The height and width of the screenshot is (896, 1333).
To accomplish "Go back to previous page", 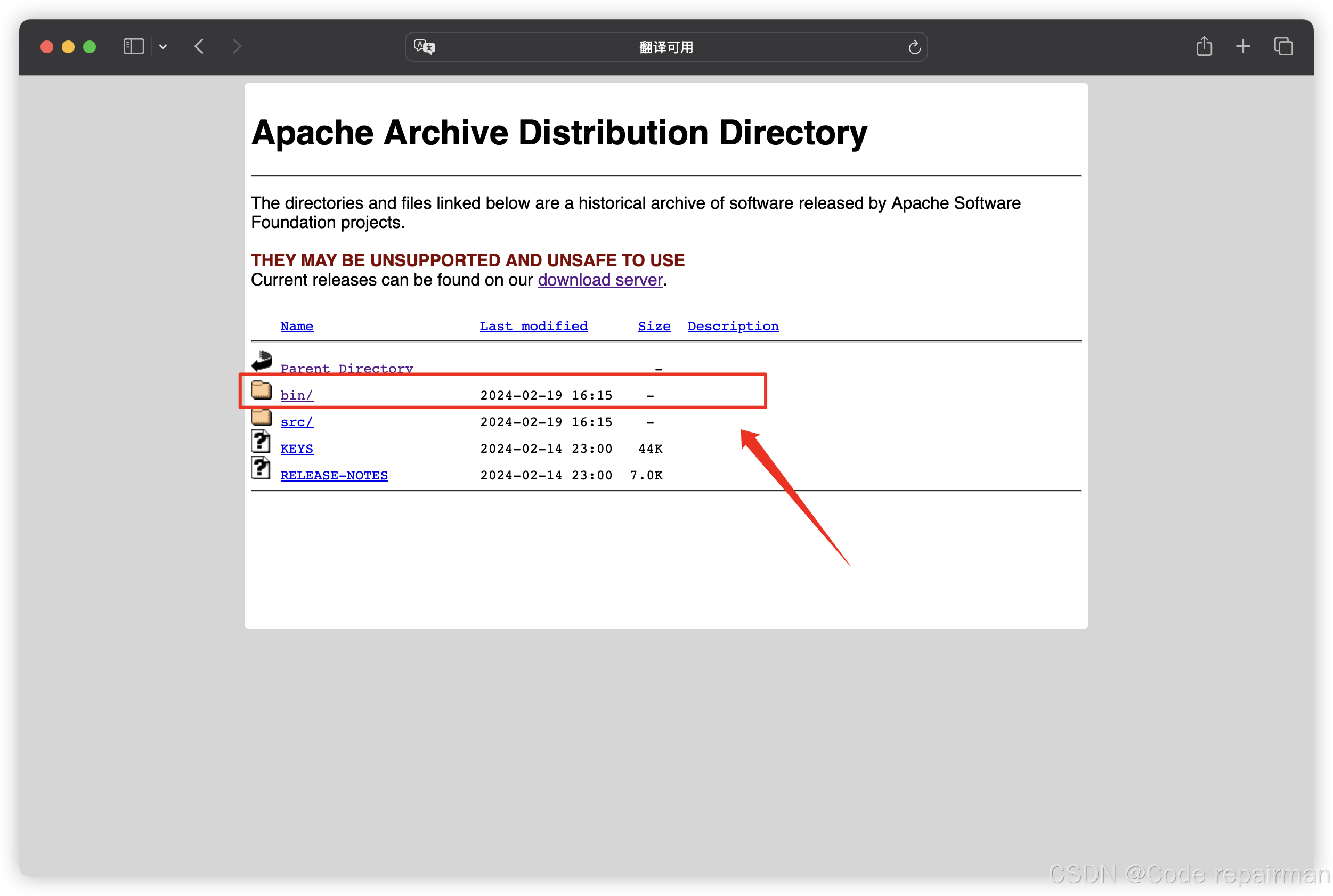I will click(199, 46).
